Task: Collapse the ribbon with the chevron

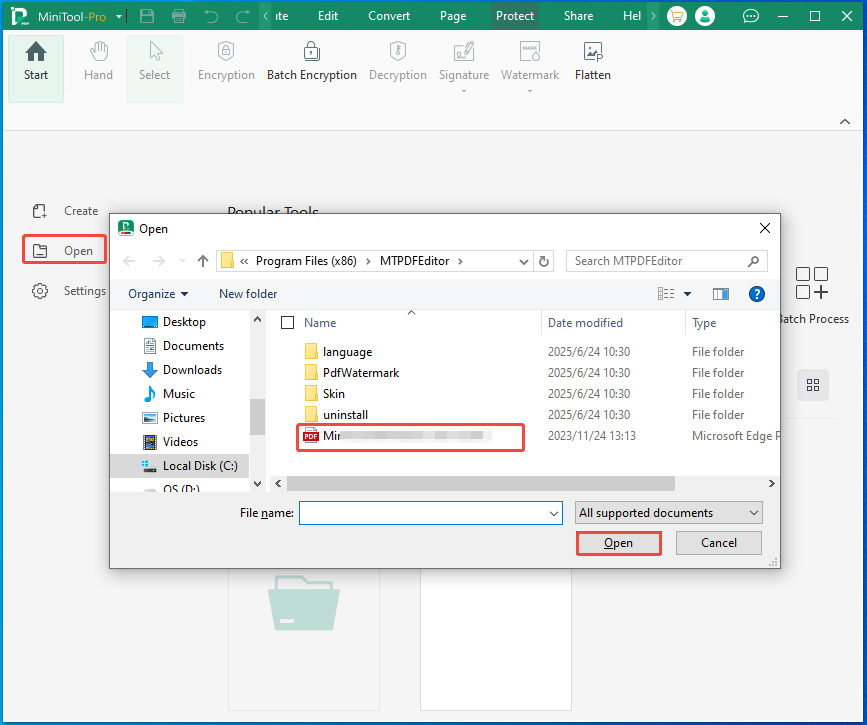Action: tap(845, 122)
